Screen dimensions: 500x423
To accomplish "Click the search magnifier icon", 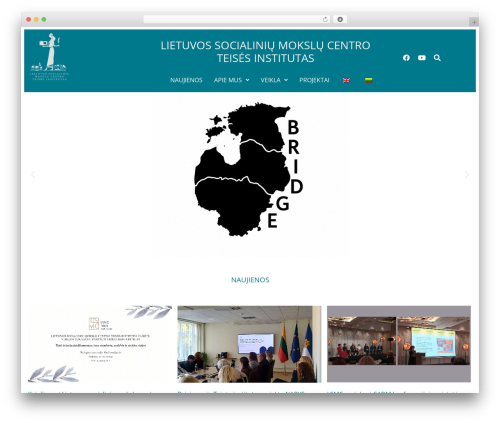I will (x=437, y=58).
